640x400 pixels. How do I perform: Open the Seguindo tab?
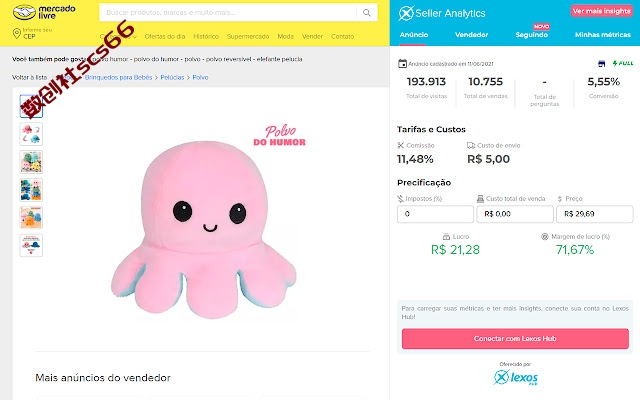tap(531, 35)
